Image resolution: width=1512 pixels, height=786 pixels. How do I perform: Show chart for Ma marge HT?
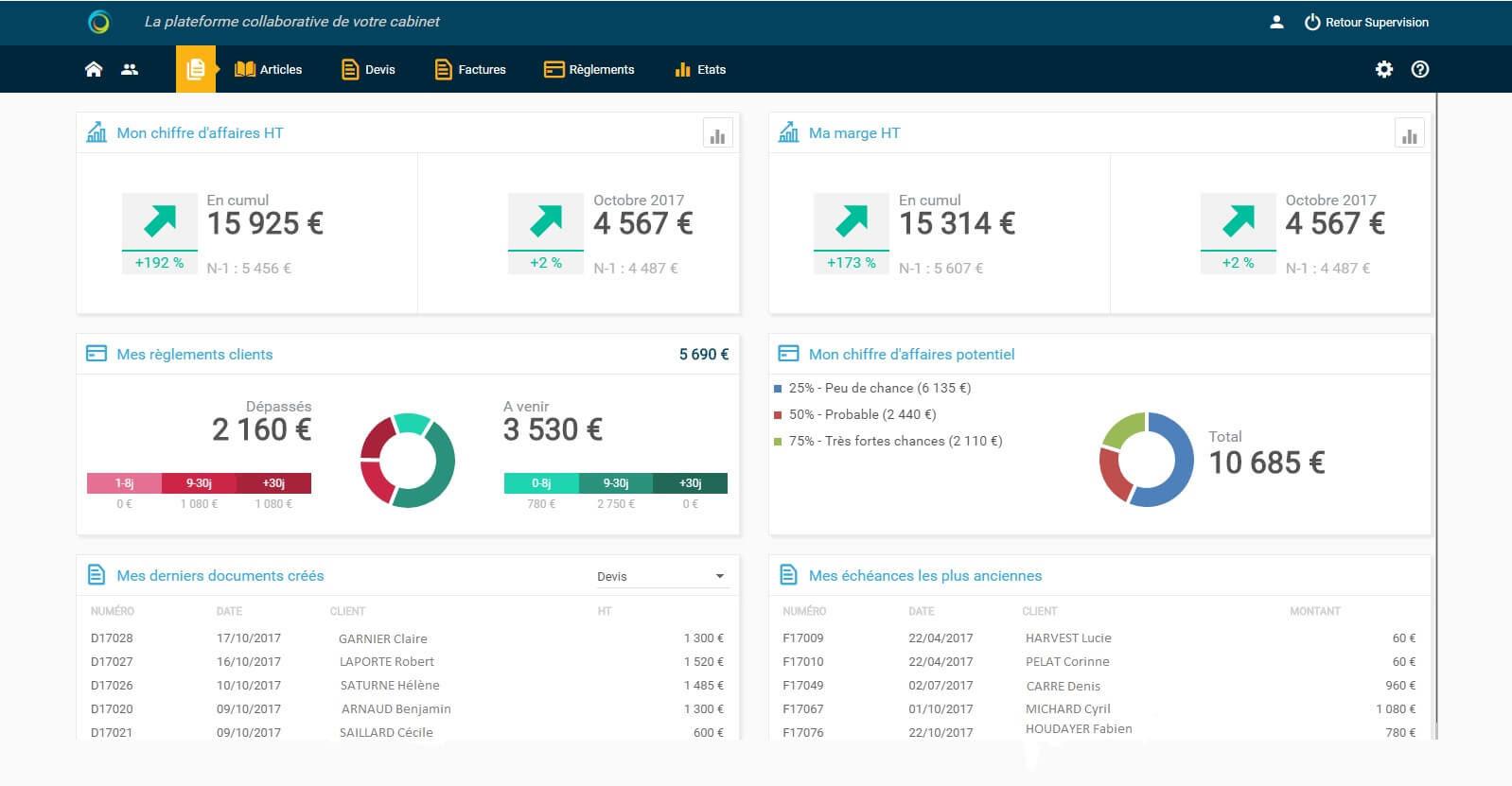coord(1410,133)
